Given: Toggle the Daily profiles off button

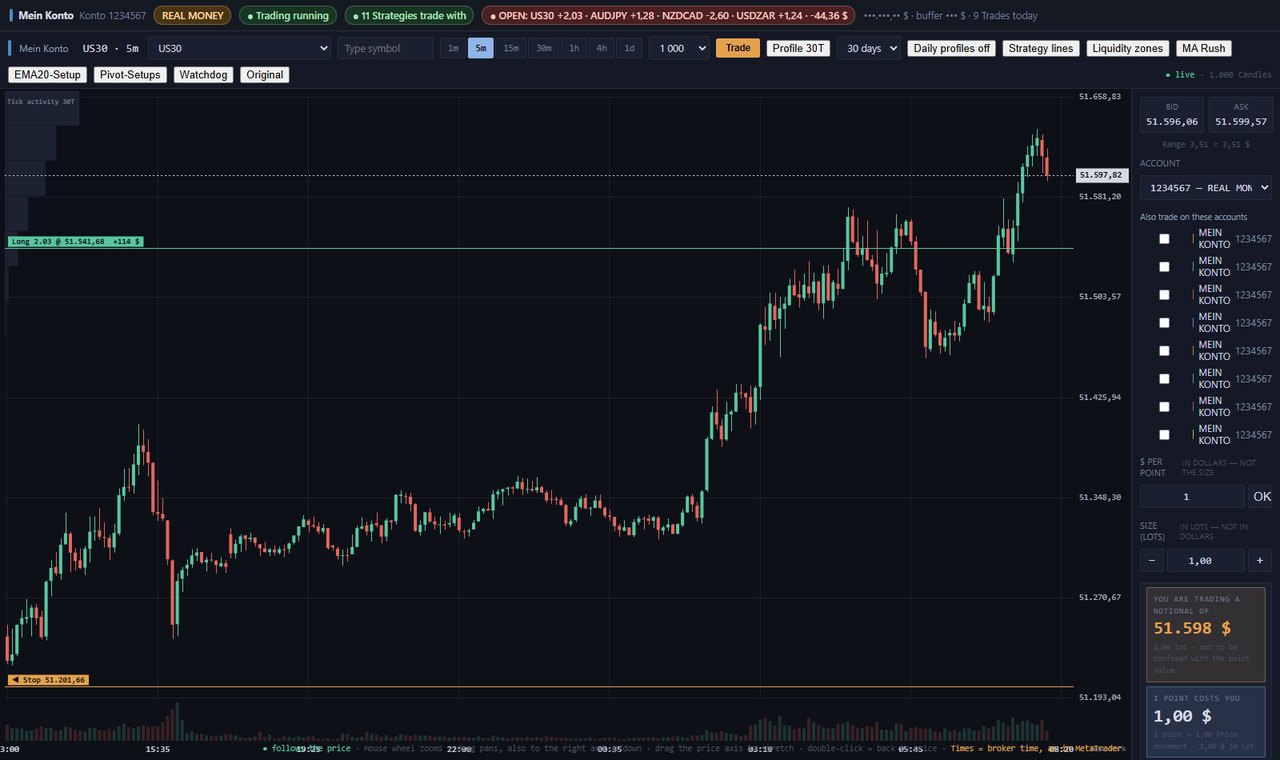Looking at the screenshot, I should pos(951,48).
